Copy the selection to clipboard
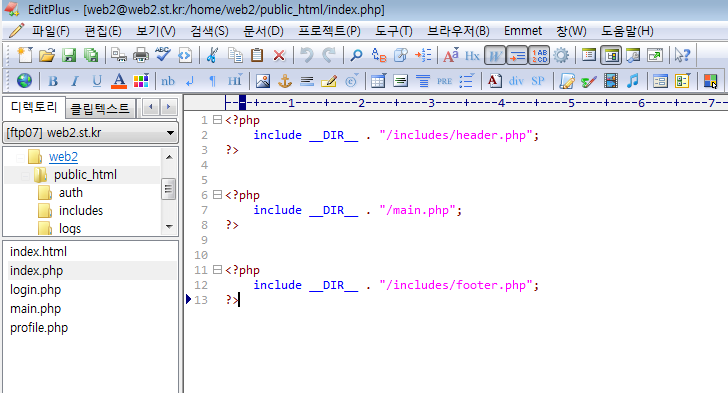728x393 pixels. click(235, 55)
